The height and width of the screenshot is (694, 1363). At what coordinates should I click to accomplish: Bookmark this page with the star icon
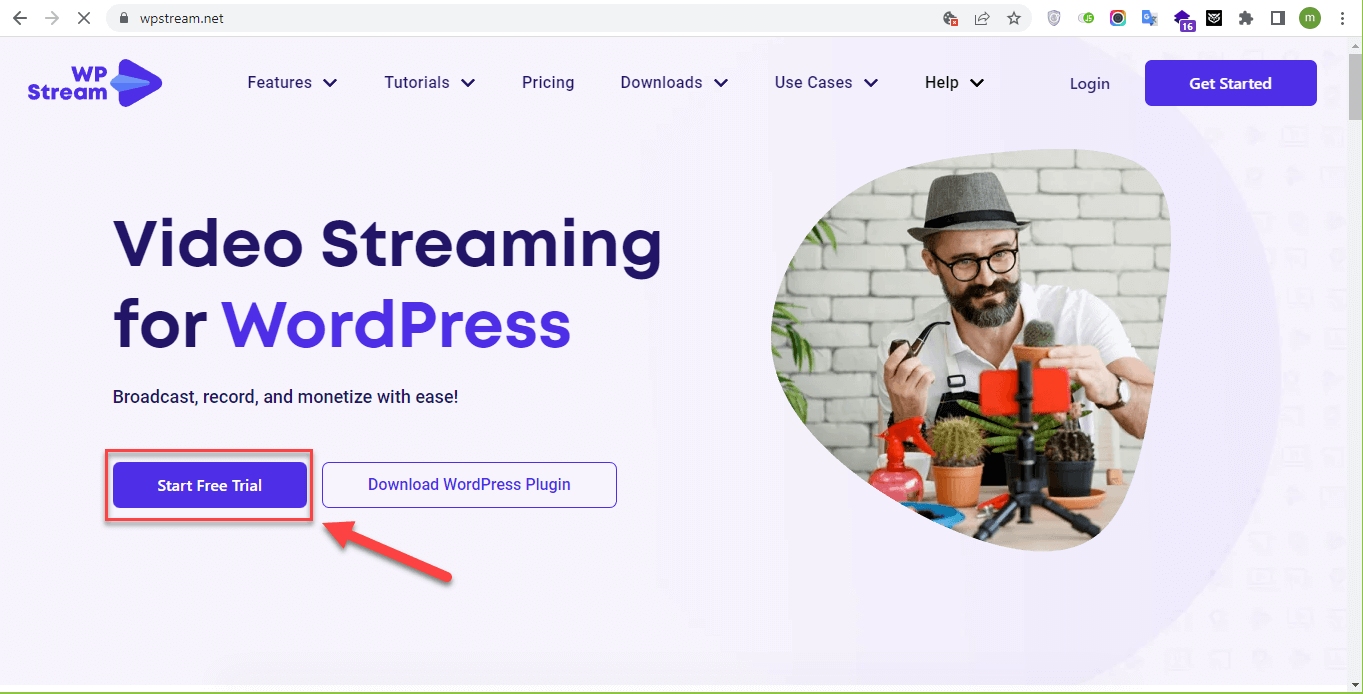point(1014,18)
